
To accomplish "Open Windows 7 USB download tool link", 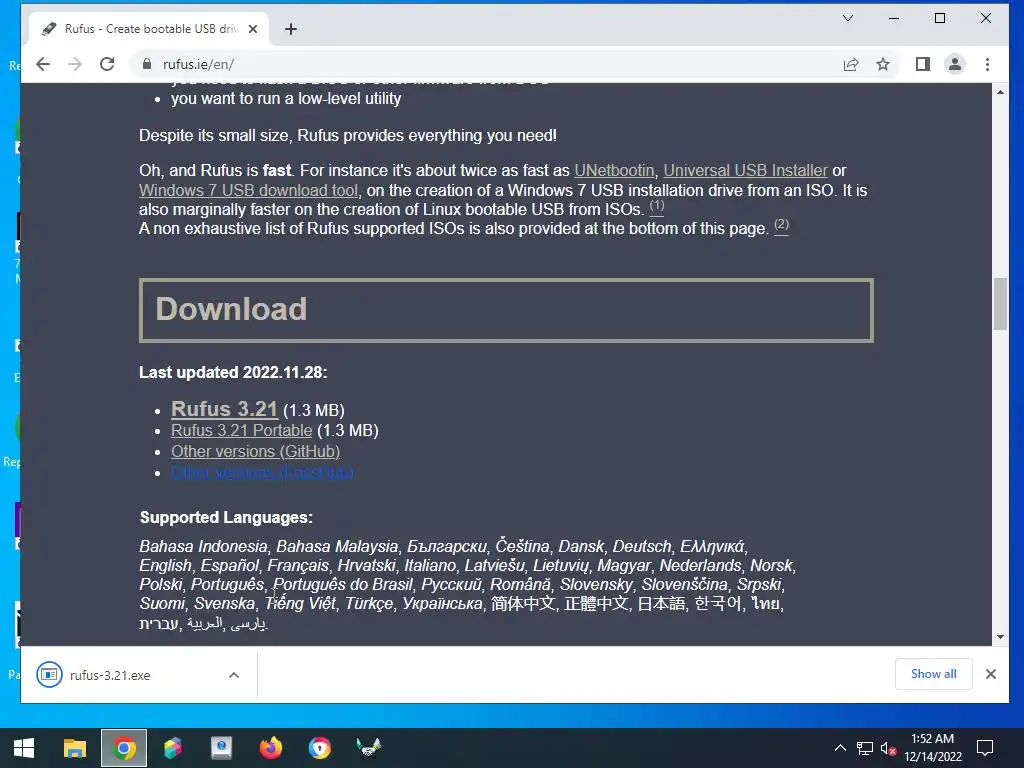I will tap(248, 190).
